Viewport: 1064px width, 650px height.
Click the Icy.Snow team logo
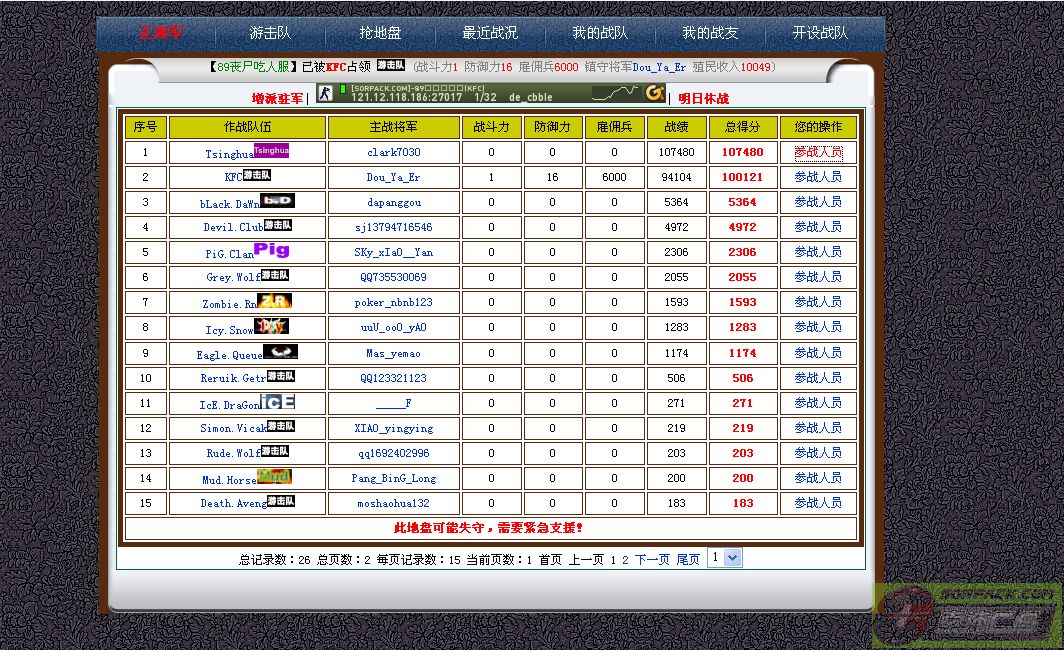click(x=271, y=326)
